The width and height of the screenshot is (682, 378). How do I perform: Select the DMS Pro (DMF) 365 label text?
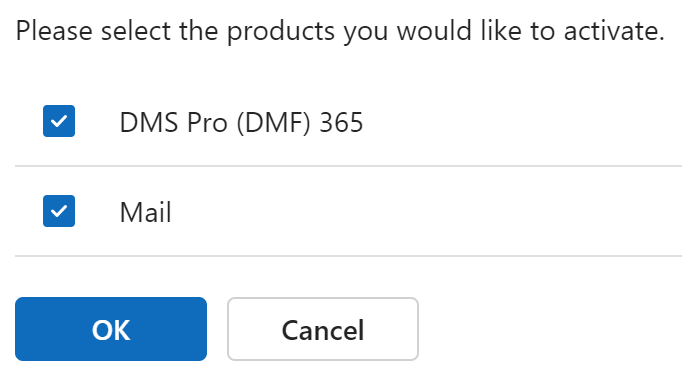tap(241, 122)
